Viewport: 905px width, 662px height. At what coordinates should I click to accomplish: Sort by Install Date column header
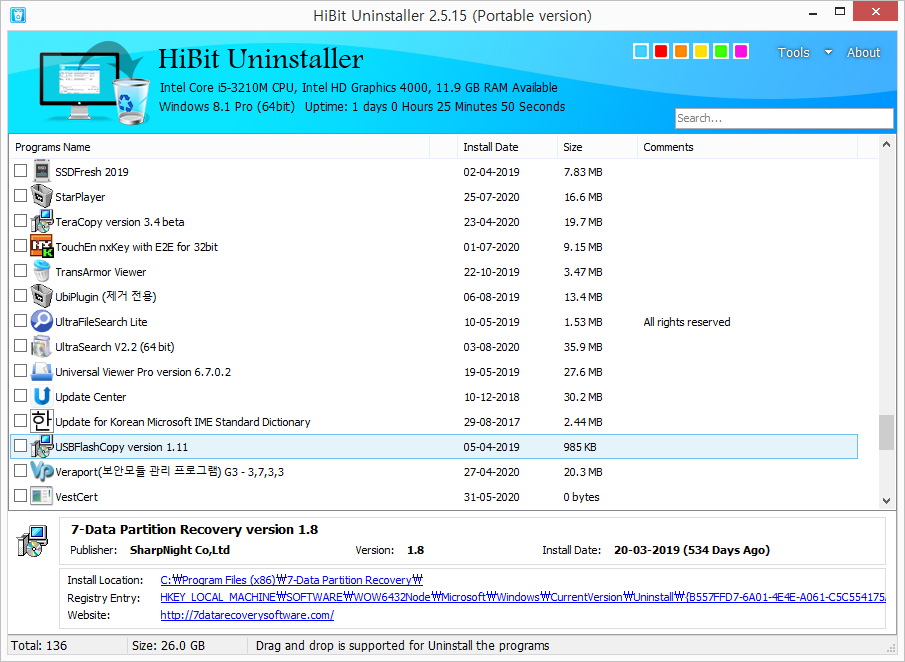click(x=507, y=147)
